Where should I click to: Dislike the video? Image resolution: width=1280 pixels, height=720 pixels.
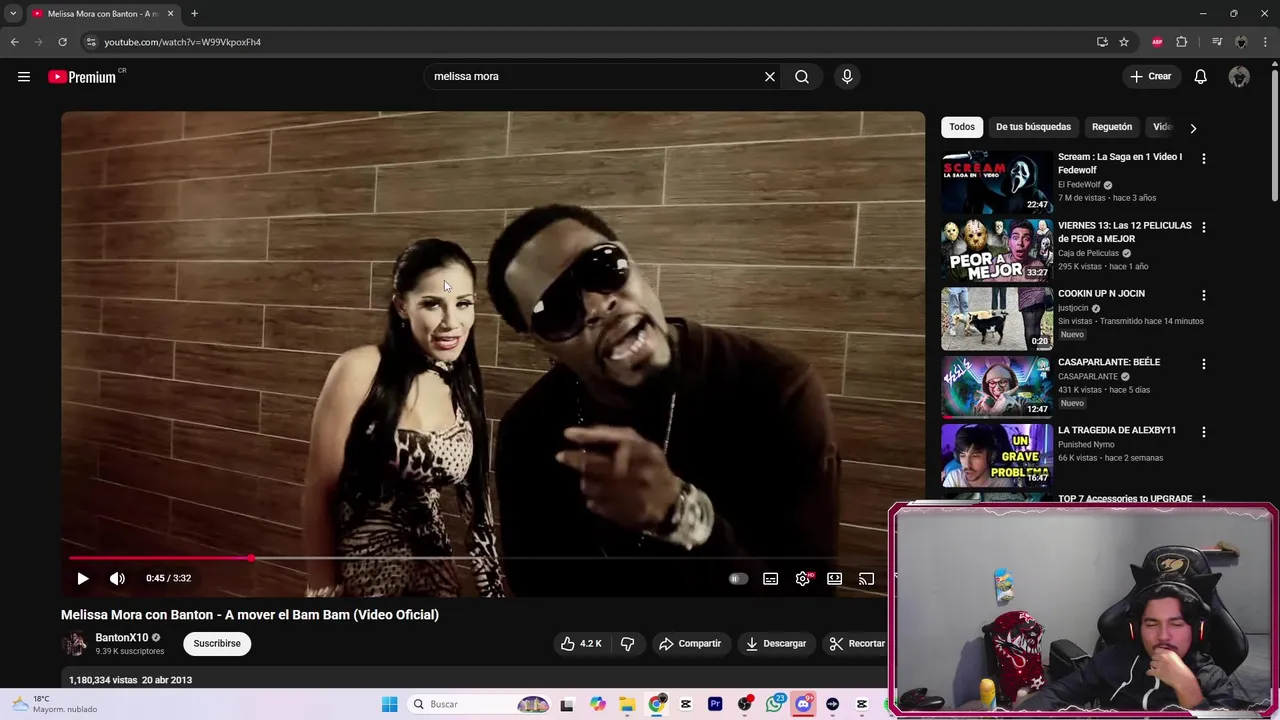coord(628,643)
